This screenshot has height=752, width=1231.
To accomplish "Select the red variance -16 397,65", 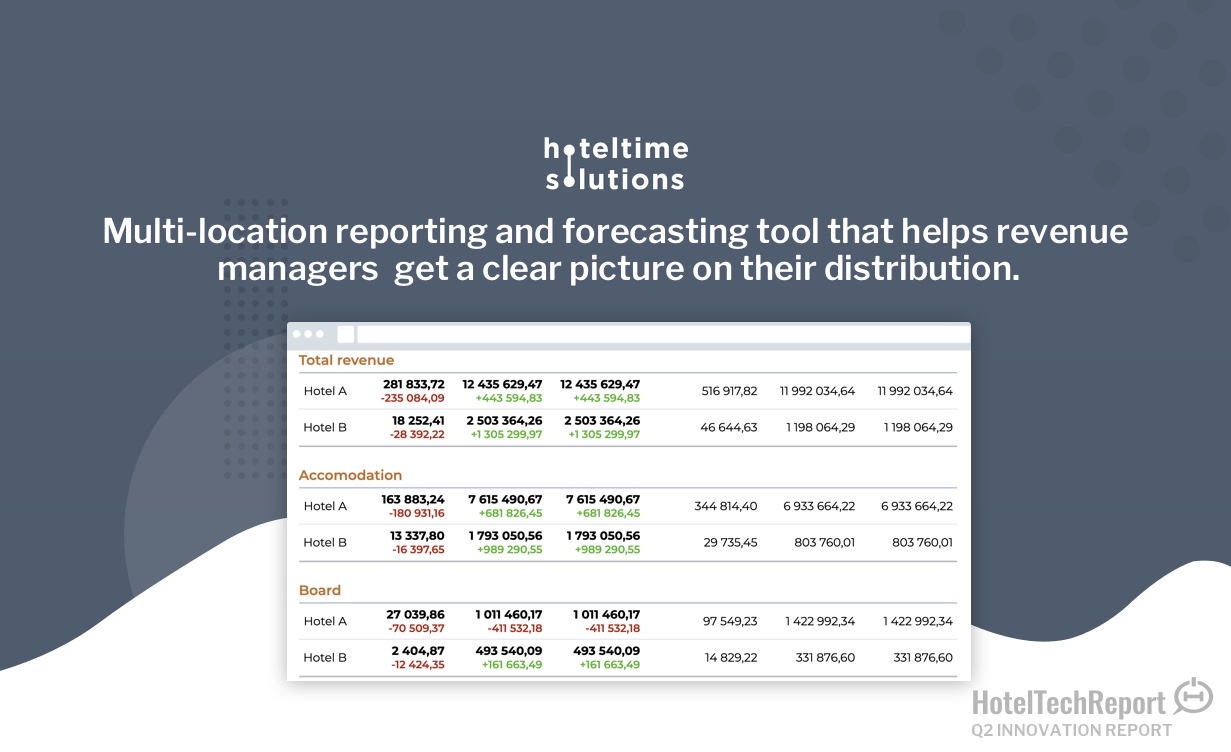I will [x=417, y=549].
